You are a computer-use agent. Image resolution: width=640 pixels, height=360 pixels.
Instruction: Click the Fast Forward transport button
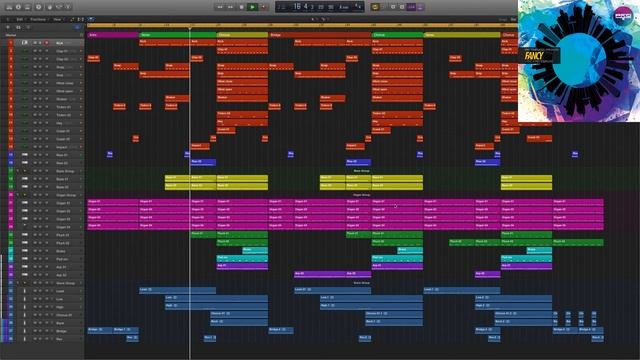[230, 7]
